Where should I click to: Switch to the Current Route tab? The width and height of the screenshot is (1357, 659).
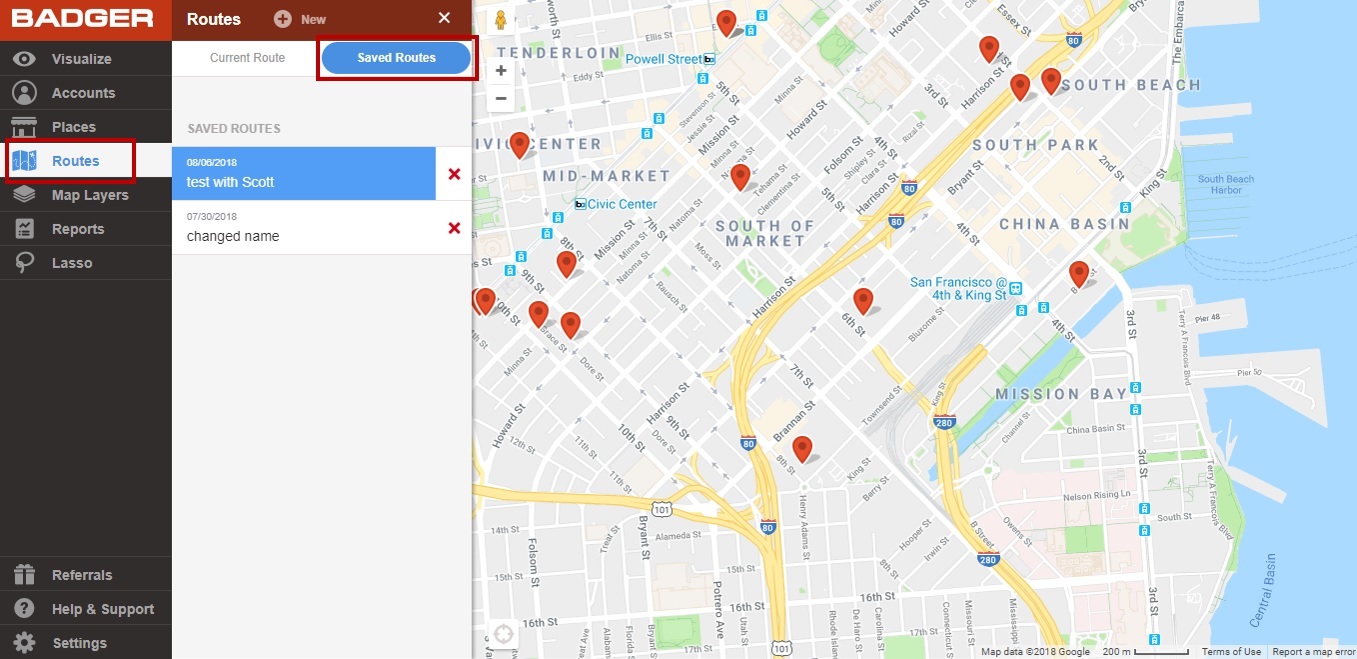pyautogui.click(x=247, y=58)
